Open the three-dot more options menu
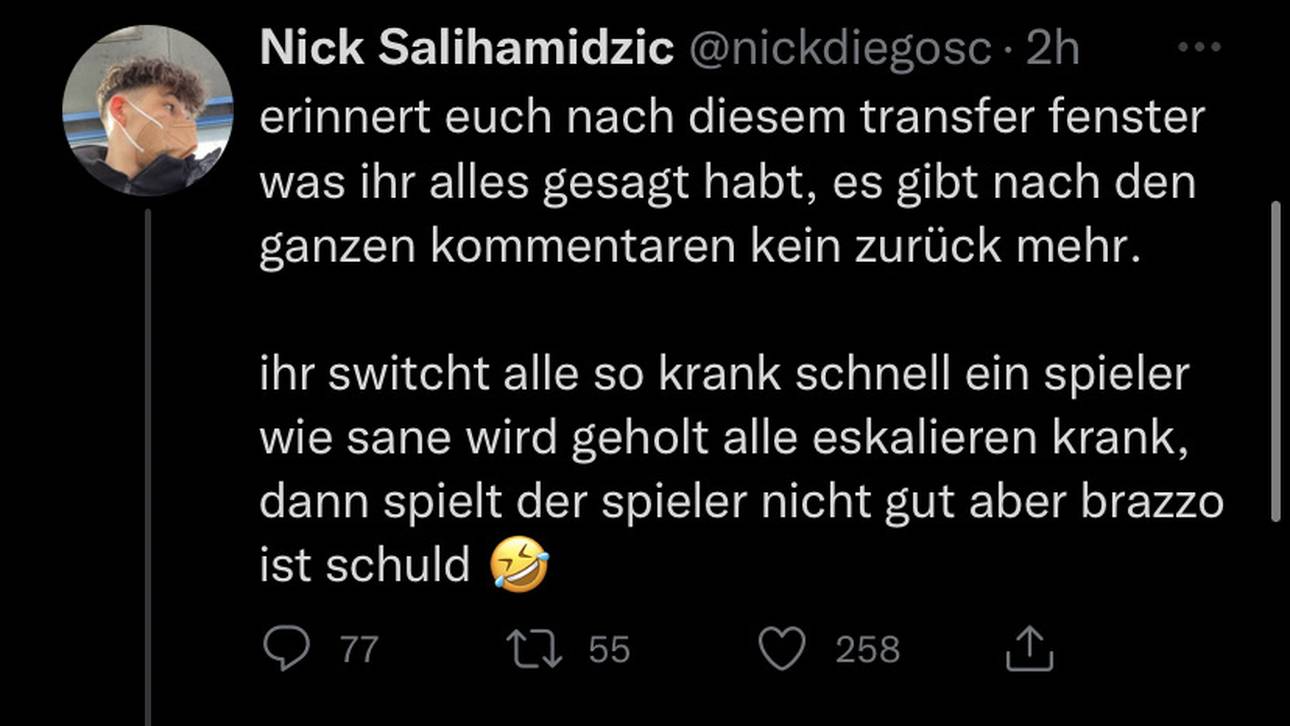The image size is (1290, 726). tap(1200, 48)
